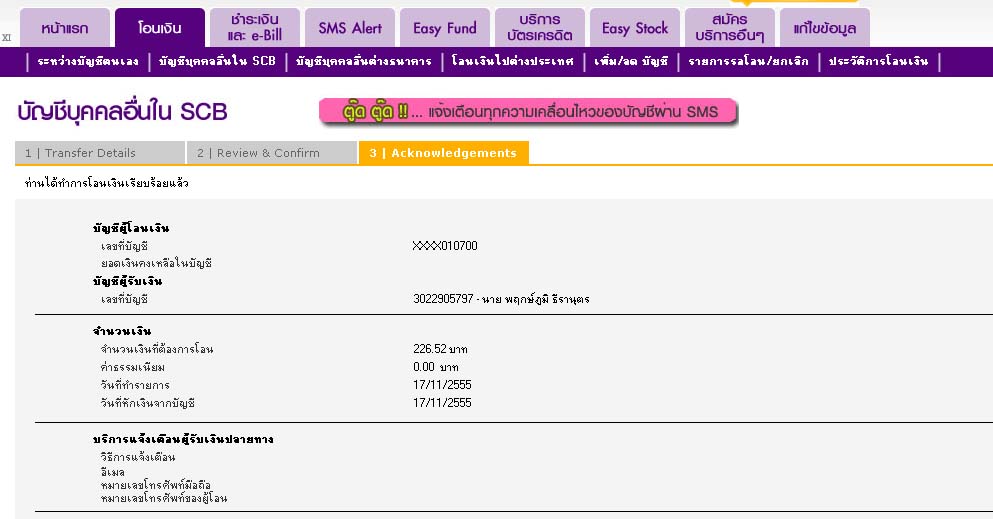Select step 1 Transfer Details

[x=100, y=153]
